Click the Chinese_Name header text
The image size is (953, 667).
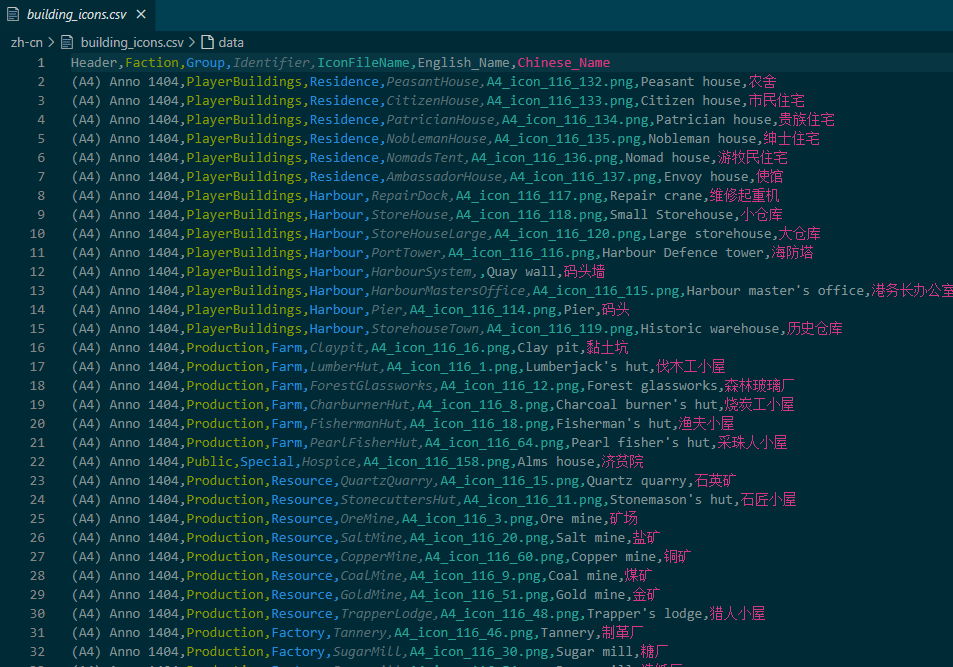click(x=564, y=63)
